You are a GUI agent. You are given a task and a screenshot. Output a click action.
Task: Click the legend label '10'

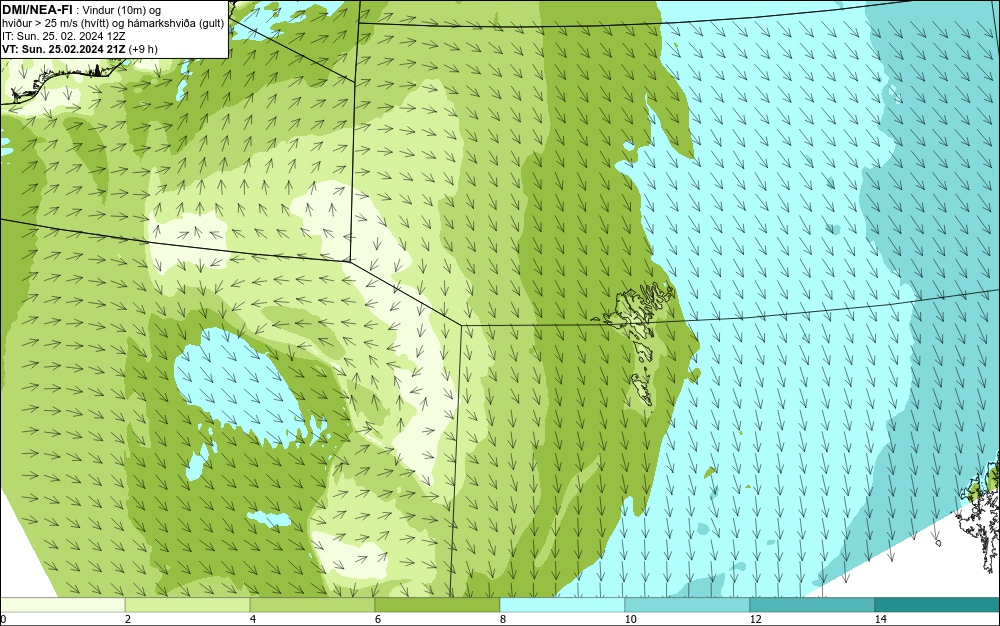pos(630,619)
